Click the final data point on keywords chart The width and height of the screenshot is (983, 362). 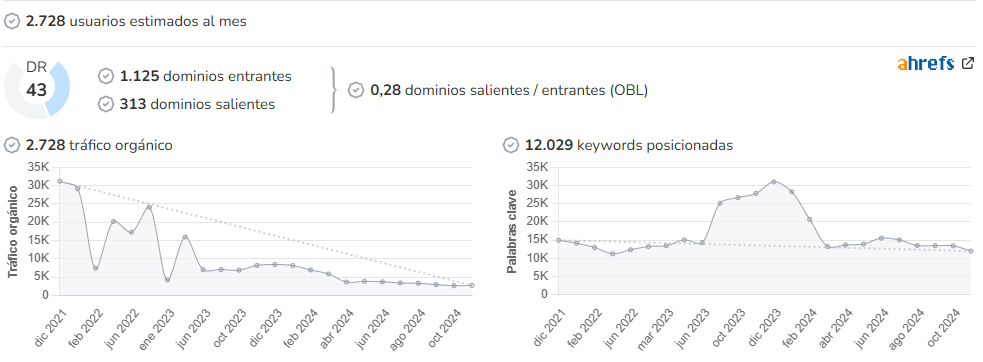tap(971, 251)
